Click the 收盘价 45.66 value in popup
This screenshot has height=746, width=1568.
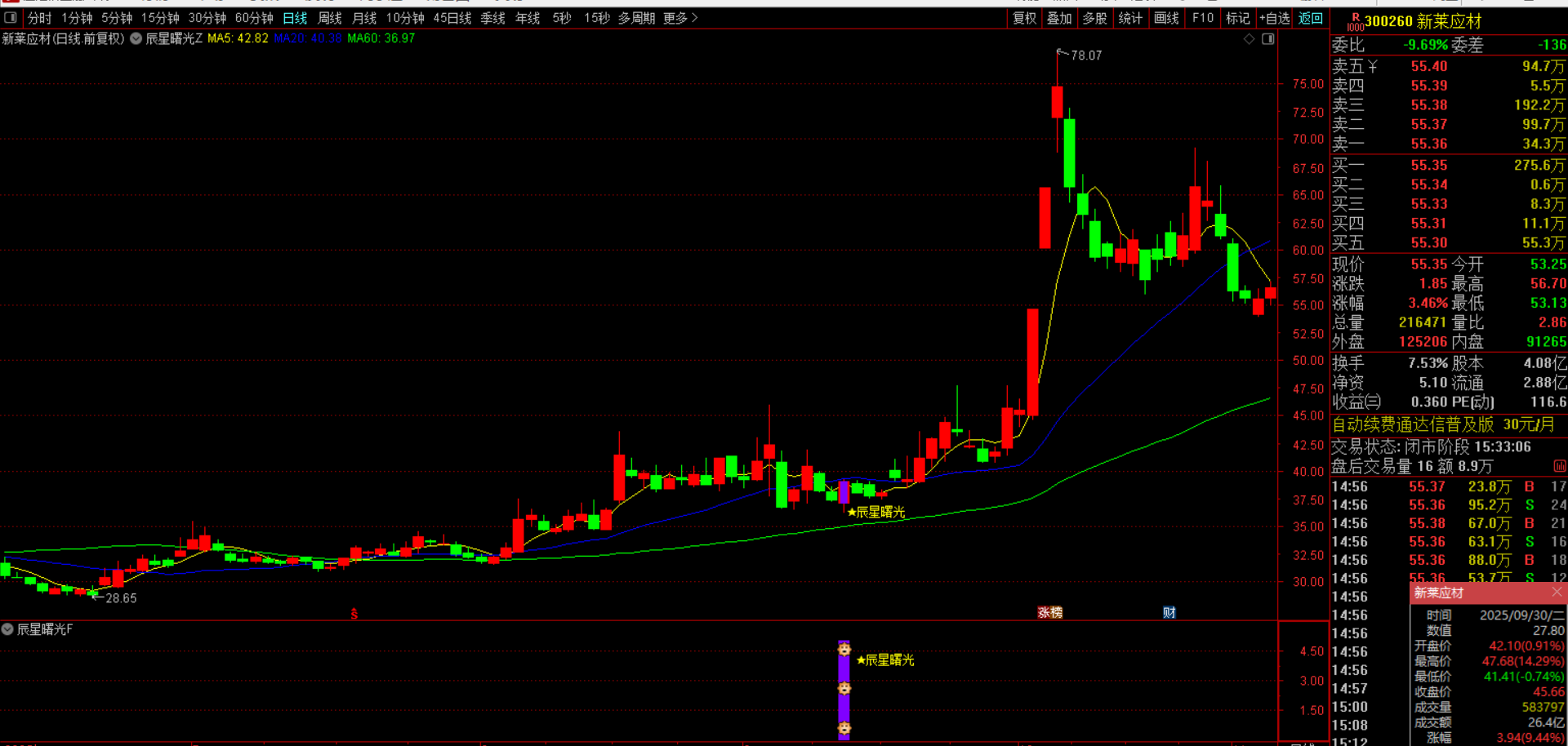pos(1548,692)
